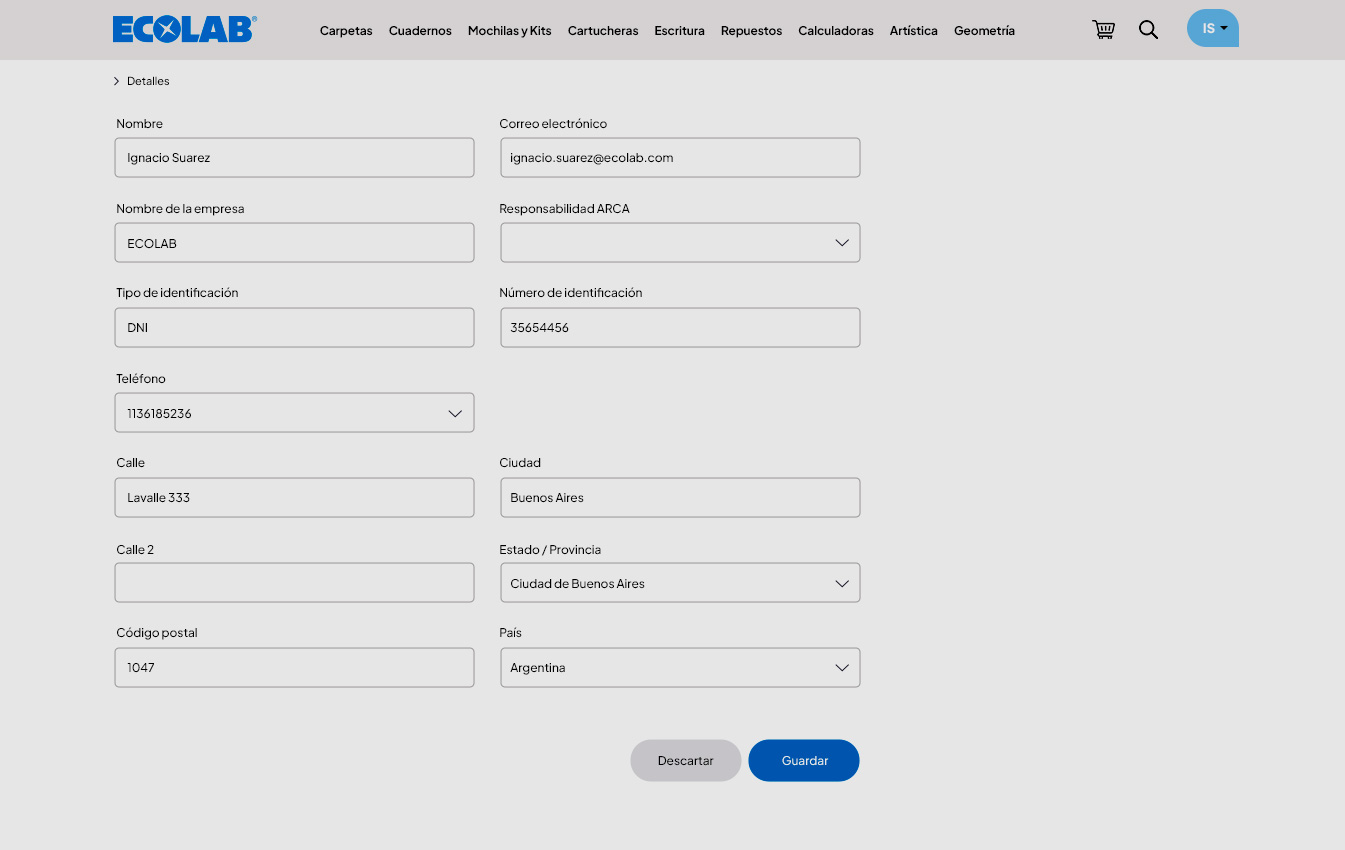Open the shopping cart

[x=1103, y=30]
